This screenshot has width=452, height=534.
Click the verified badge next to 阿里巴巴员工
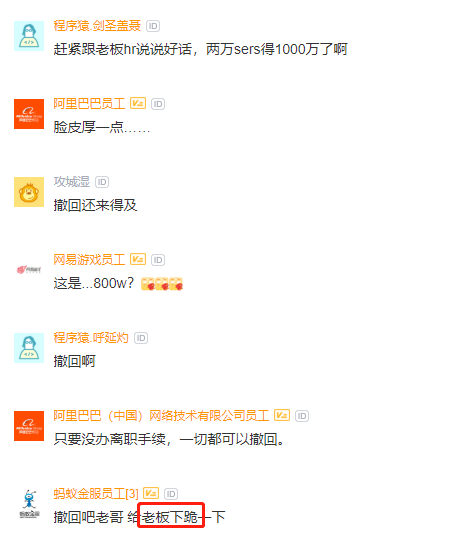click(x=138, y=103)
